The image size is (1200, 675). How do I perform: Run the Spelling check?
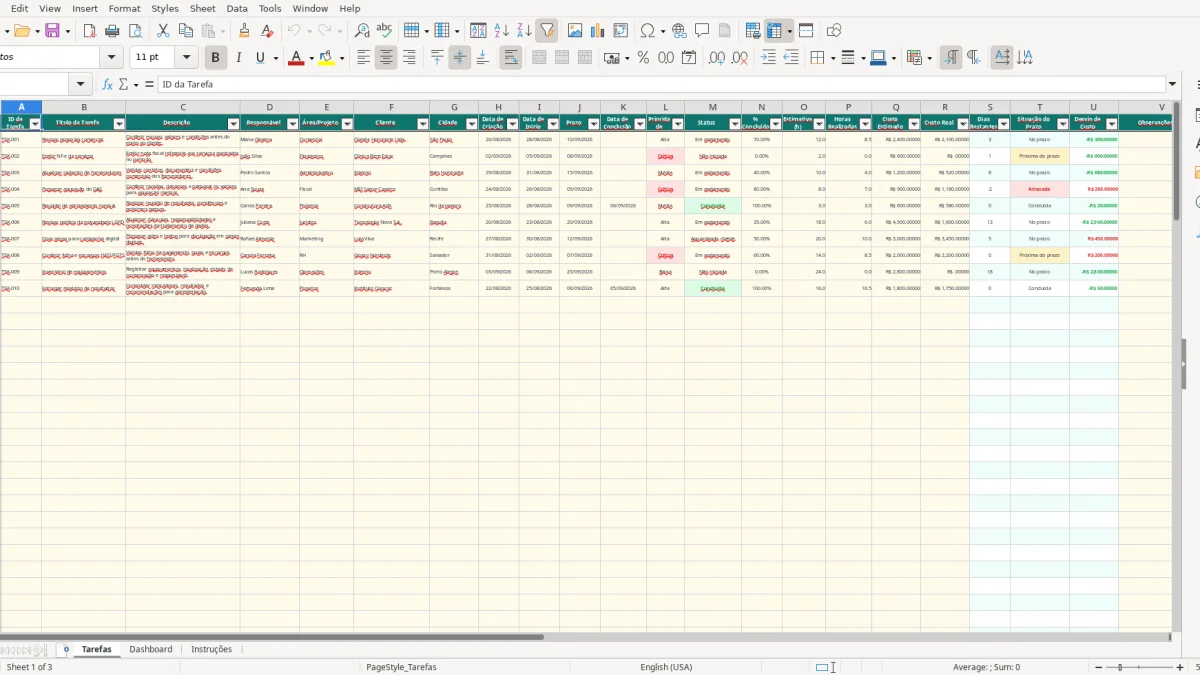pyautogui.click(x=384, y=31)
